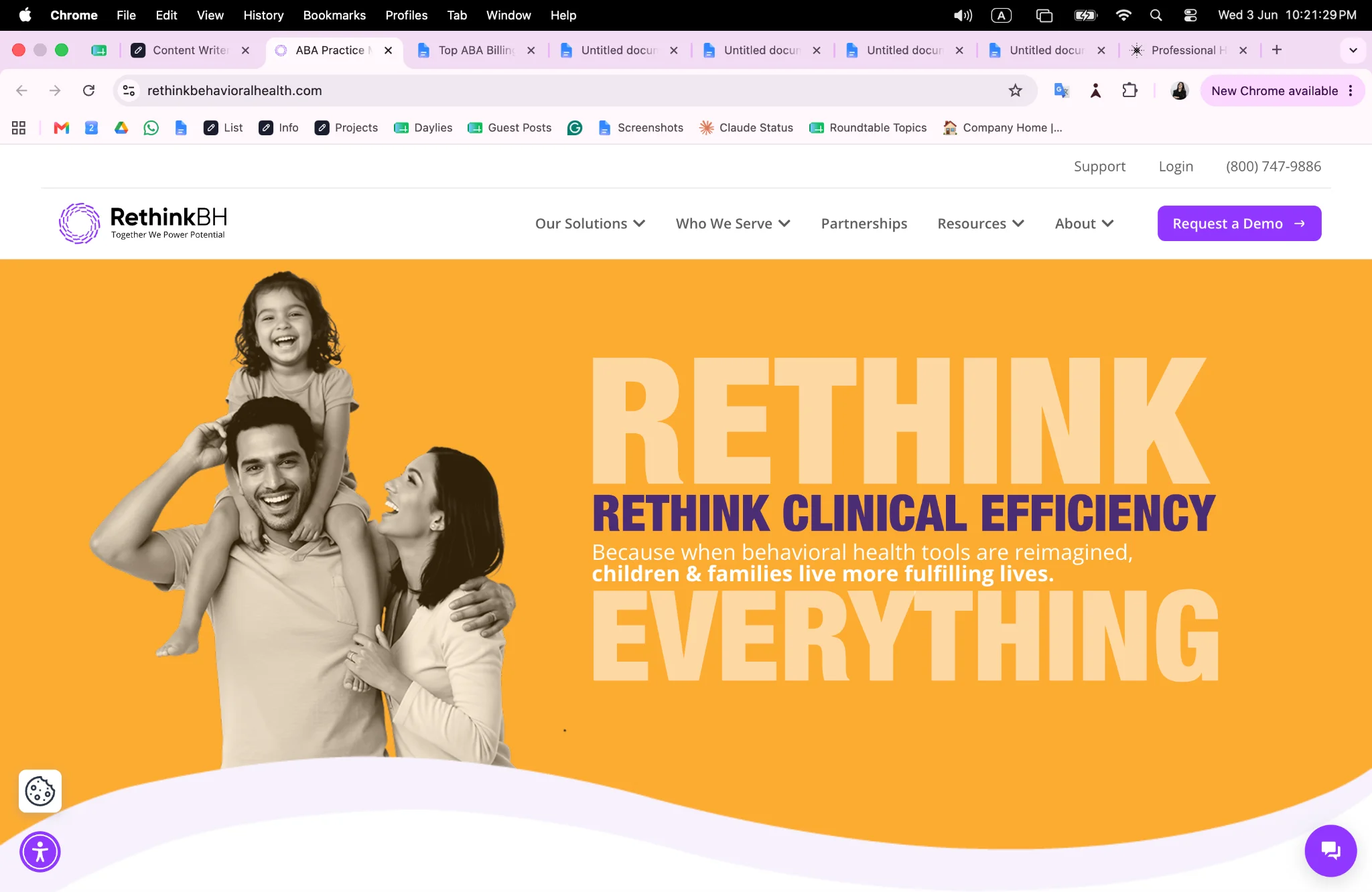Expand Our Solutions dropdown
The width and height of the screenshot is (1372, 892).
click(590, 224)
